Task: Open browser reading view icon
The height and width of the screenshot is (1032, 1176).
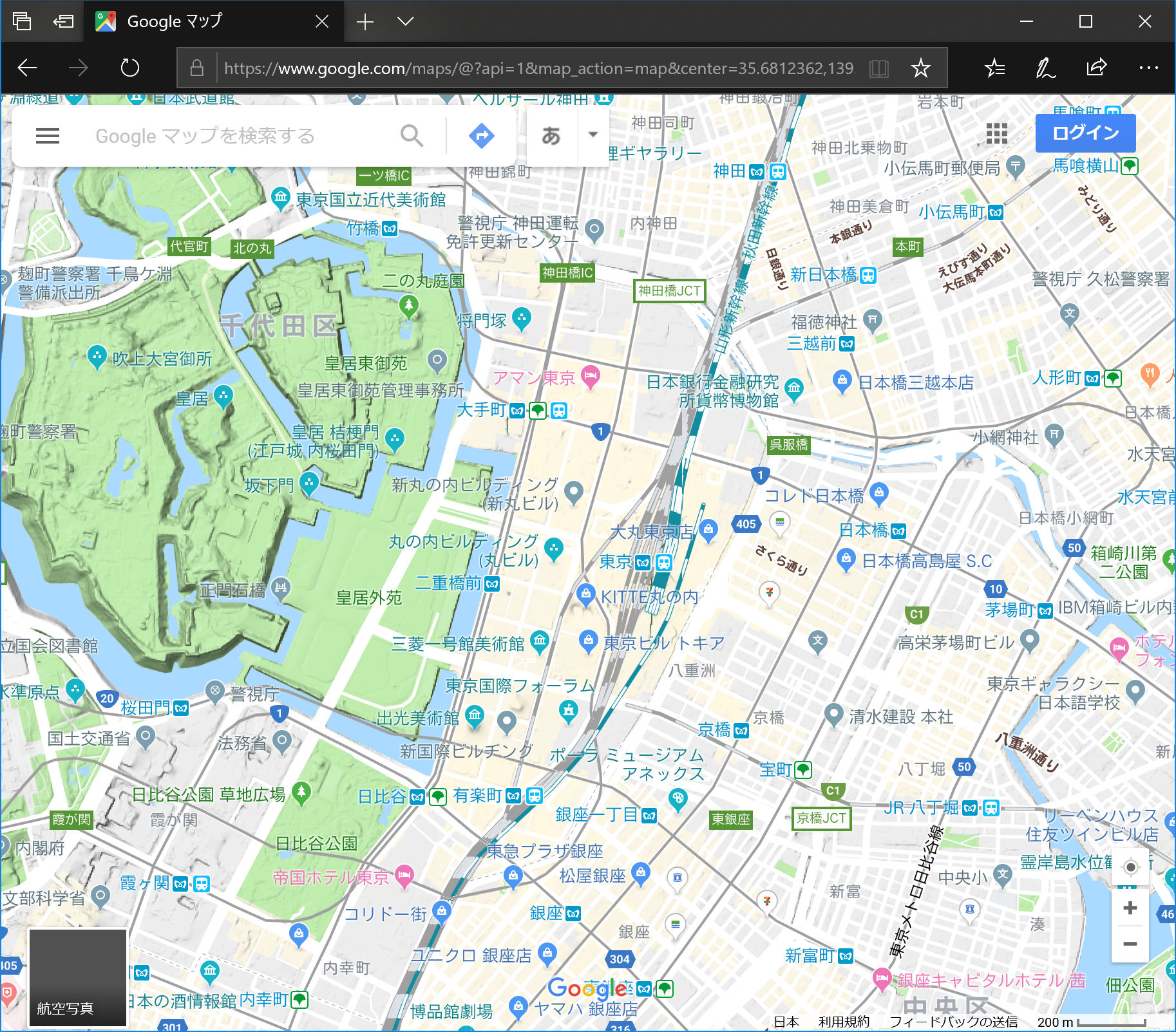Action: pyautogui.click(x=878, y=68)
